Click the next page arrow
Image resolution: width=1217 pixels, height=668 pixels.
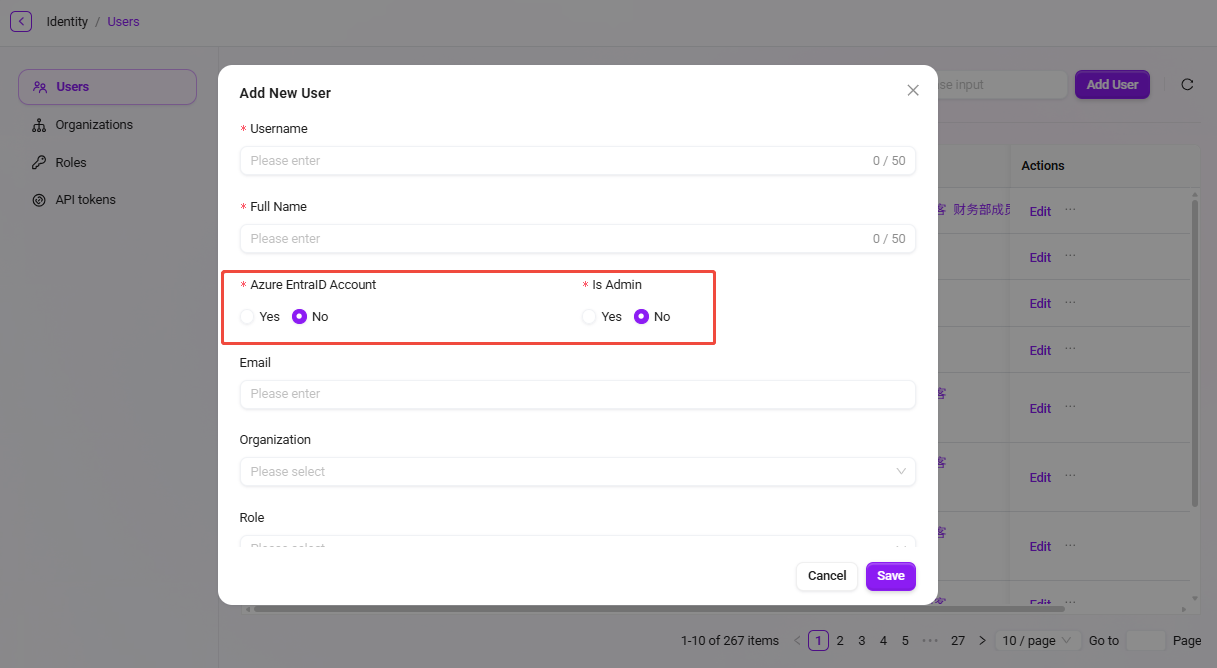pos(982,641)
